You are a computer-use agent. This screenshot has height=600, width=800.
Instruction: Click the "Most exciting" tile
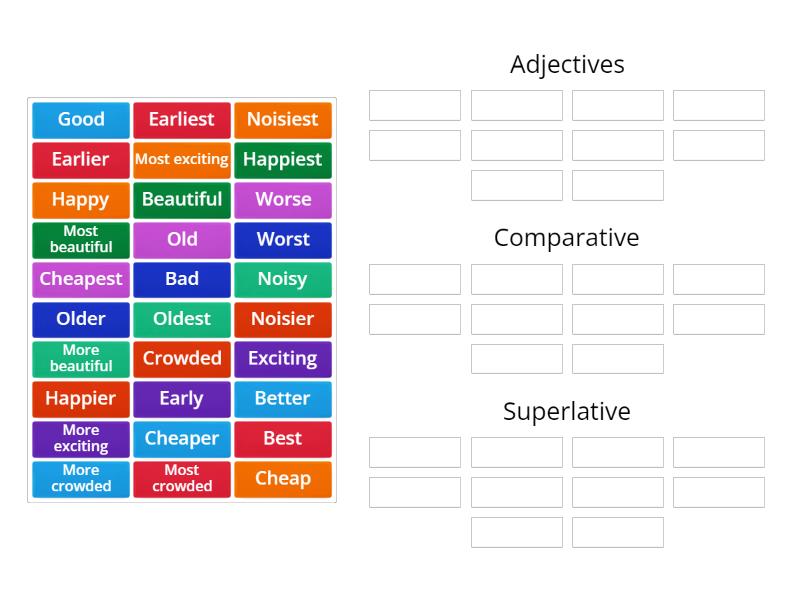[x=182, y=160]
